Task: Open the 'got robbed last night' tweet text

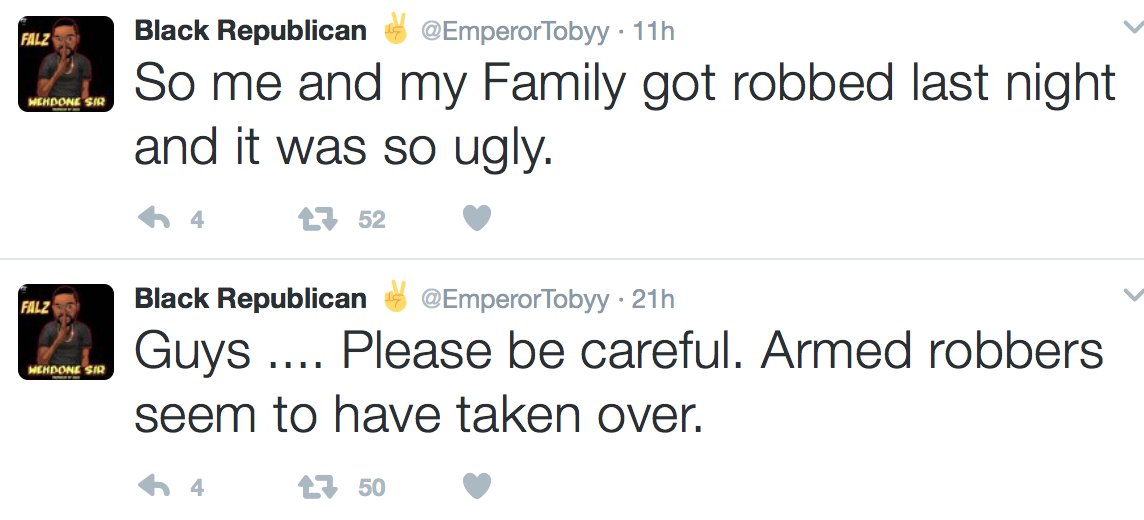Action: [x=624, y=115]
